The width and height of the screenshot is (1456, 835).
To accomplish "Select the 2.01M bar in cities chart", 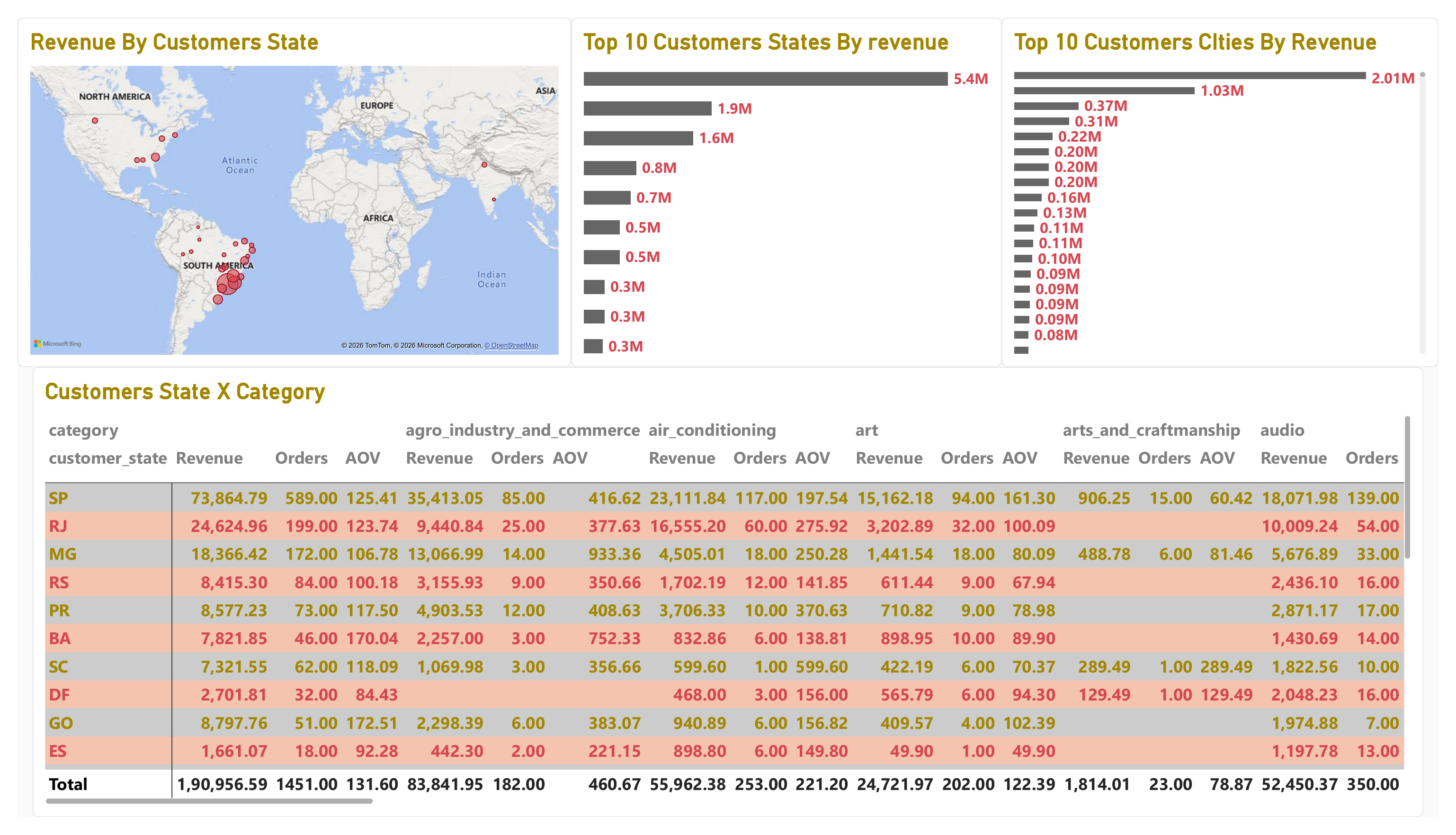I will click(x=1189, y=76).
